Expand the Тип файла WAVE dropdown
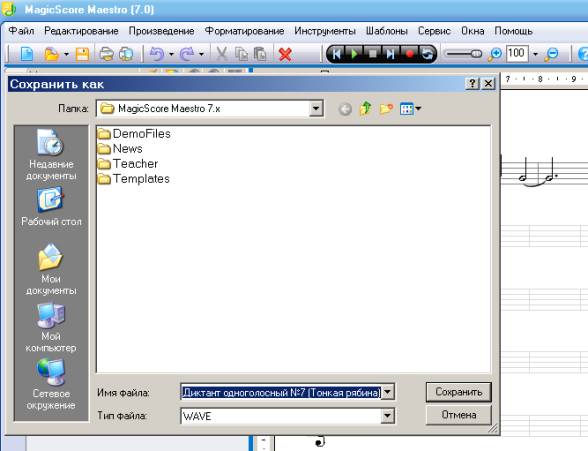Viewport: 588px width, 451px height. pos(388,416)
